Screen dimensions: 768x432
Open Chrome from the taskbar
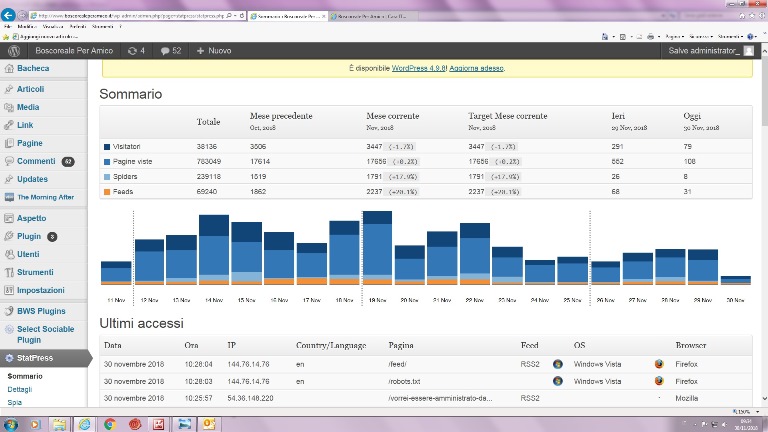(x=110, y=424)
